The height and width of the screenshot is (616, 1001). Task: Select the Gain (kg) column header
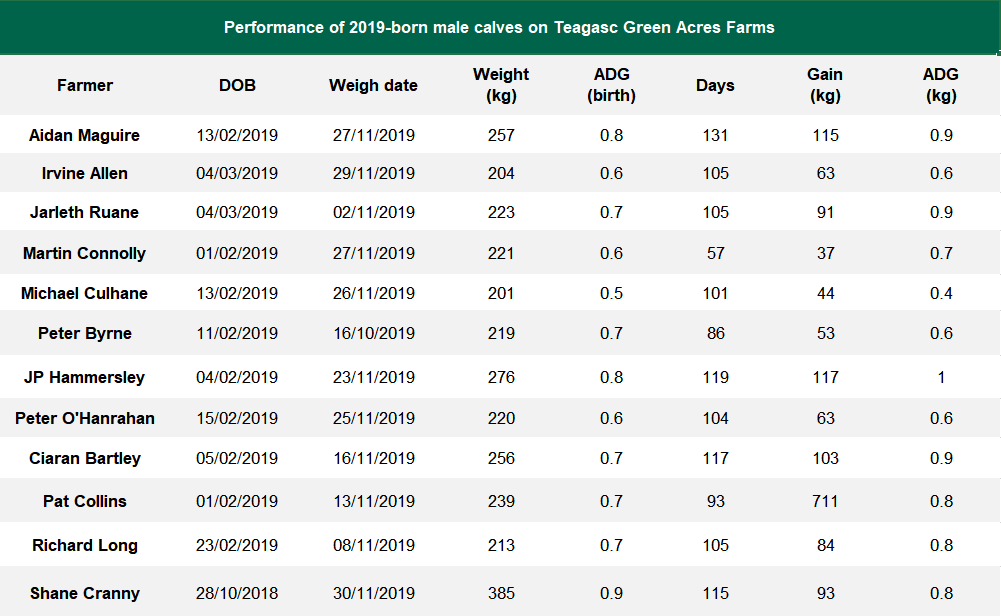tap(825, 85)
